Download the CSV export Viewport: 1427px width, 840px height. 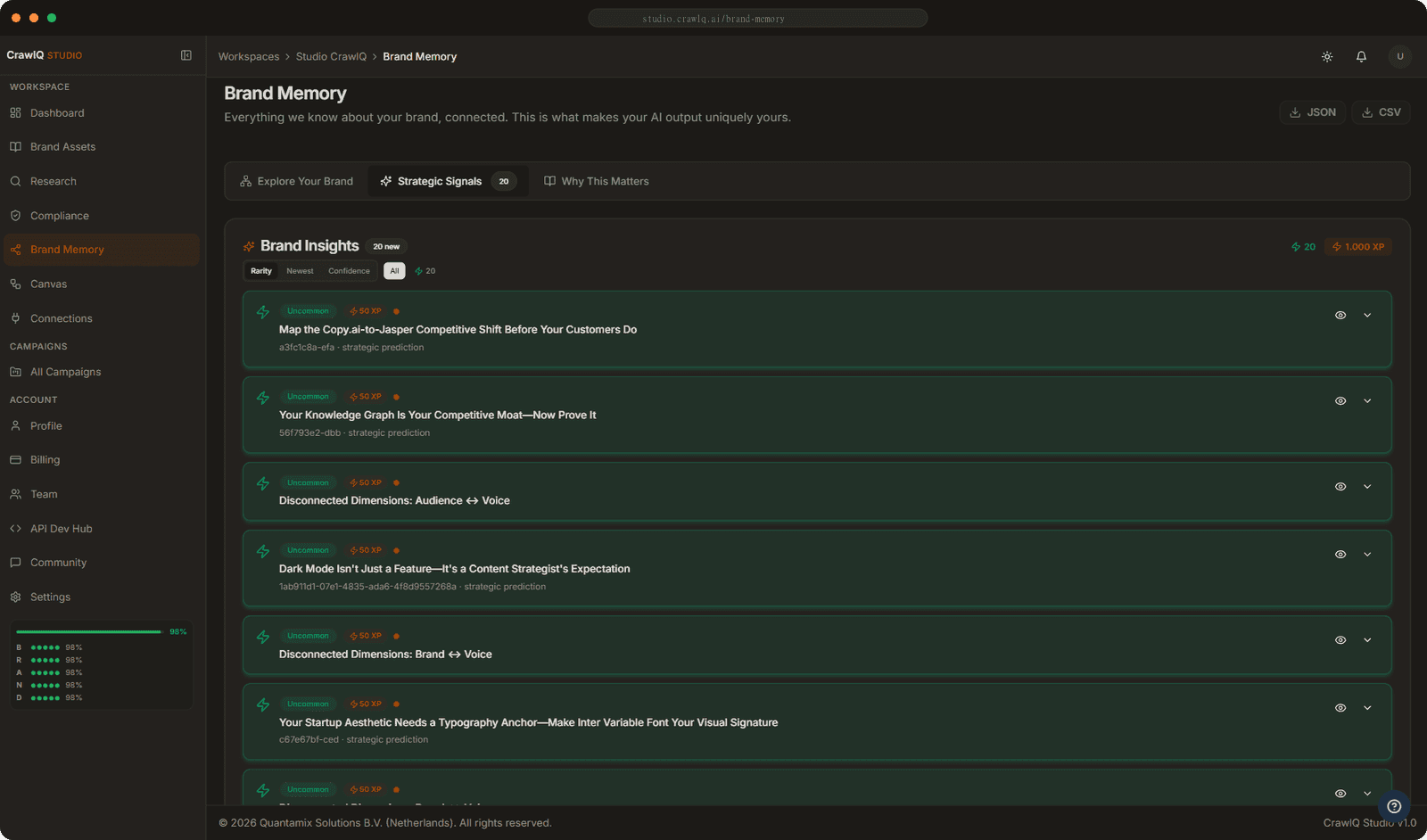click(x=1381, y=112)
